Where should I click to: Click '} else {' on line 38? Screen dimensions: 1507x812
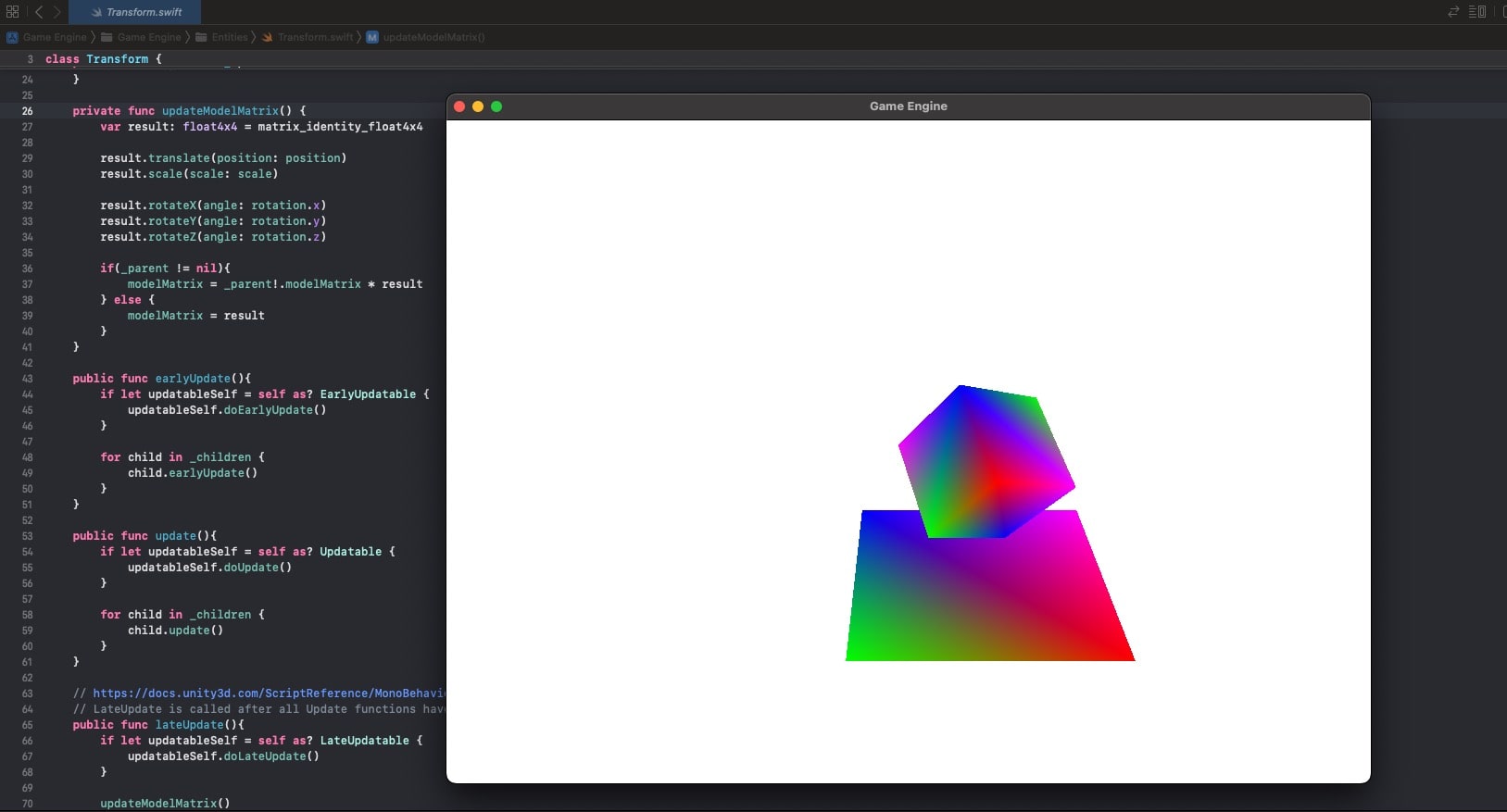tap(128, 300)
